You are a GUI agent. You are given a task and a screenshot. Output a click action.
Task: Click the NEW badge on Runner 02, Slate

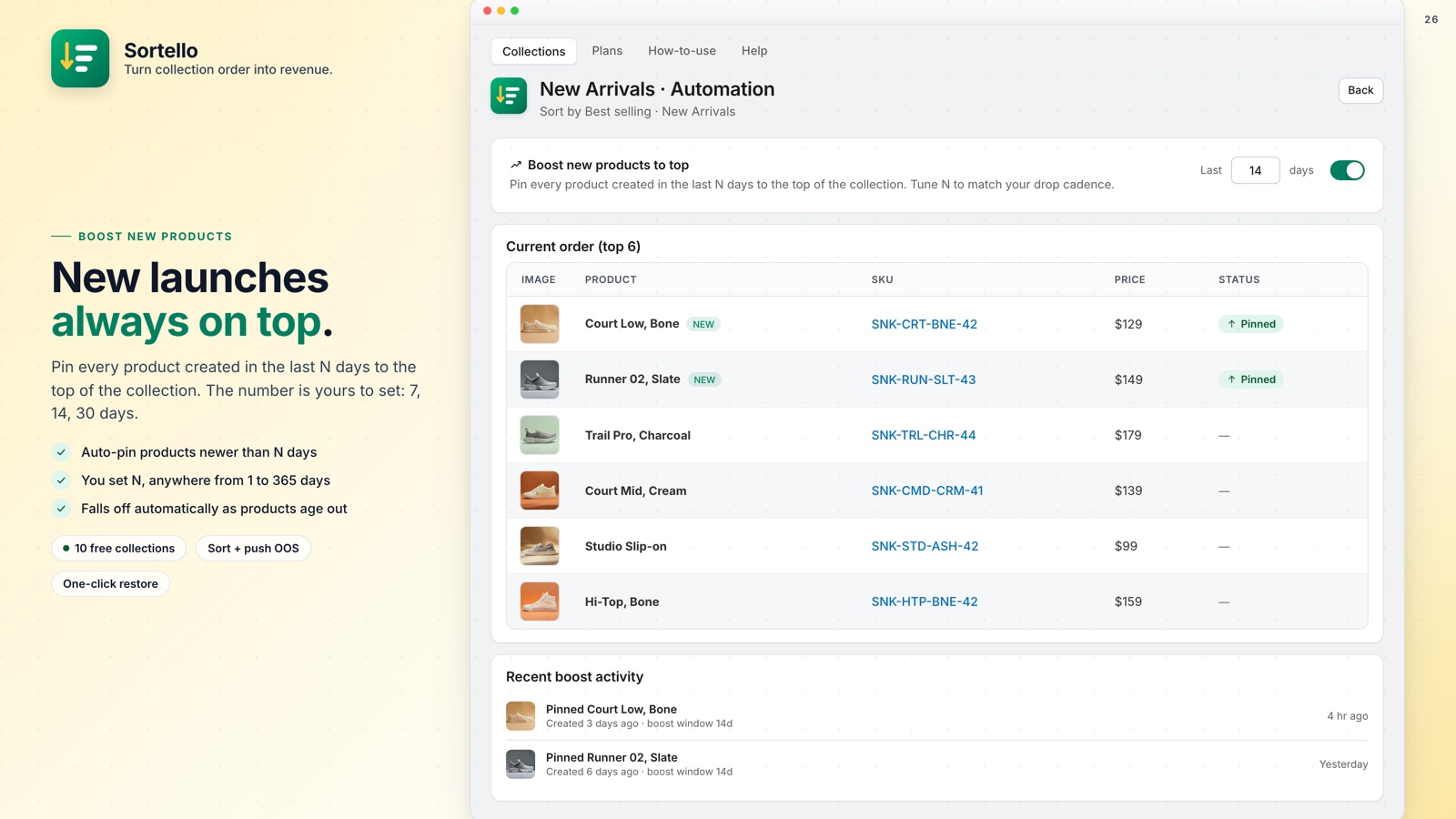(704, 379)
